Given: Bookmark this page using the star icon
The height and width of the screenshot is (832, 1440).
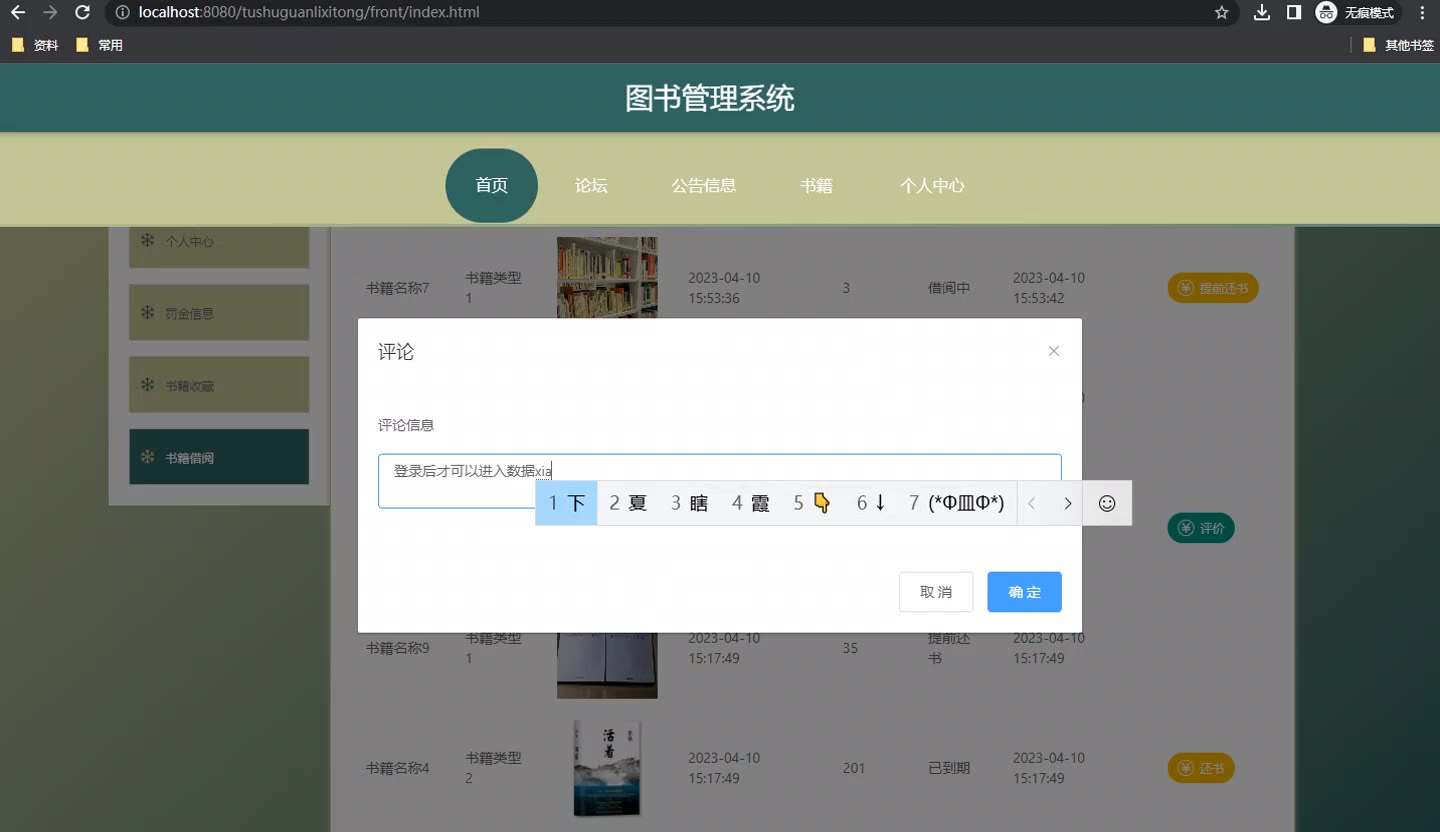Looking at the screenshot, I should coord(1221,13).
